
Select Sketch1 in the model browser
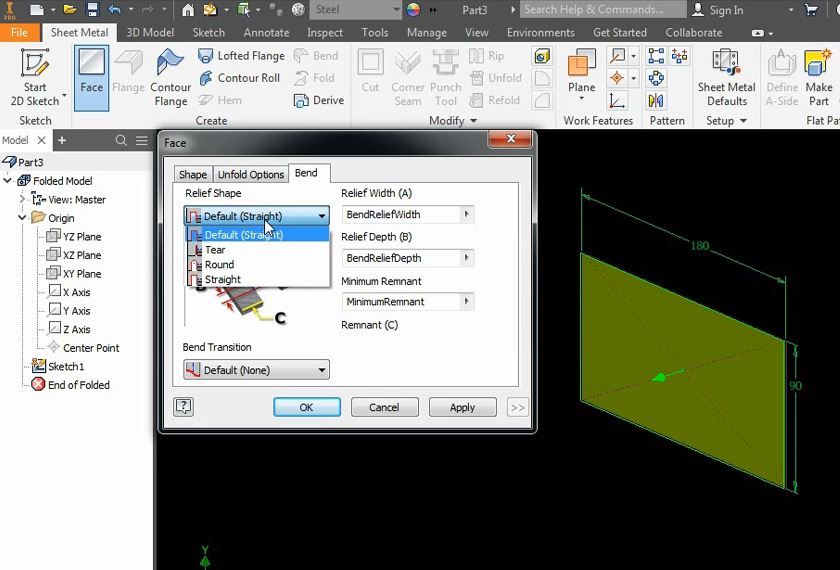[66, 366]
